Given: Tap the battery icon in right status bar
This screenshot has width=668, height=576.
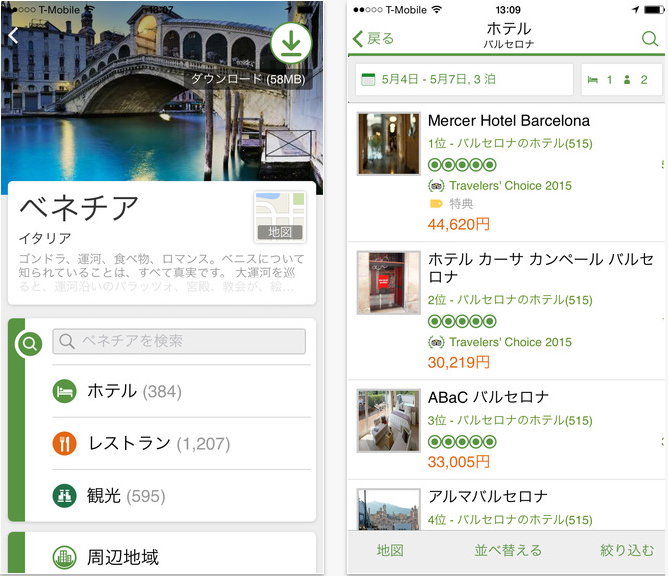Looking at the screenshot, I should coord(654,9).
